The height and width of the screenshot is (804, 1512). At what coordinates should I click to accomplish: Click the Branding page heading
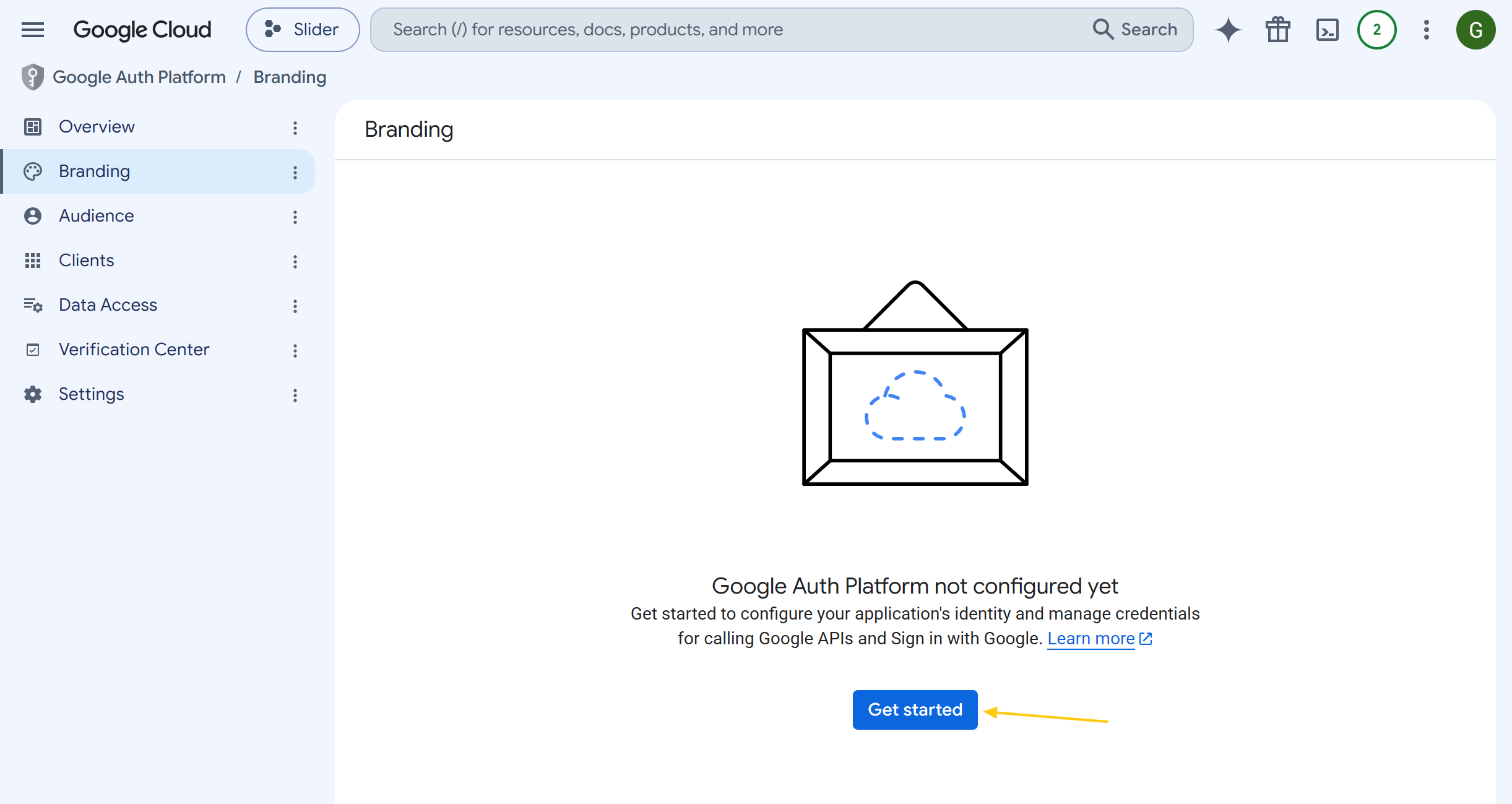(409, 129)
